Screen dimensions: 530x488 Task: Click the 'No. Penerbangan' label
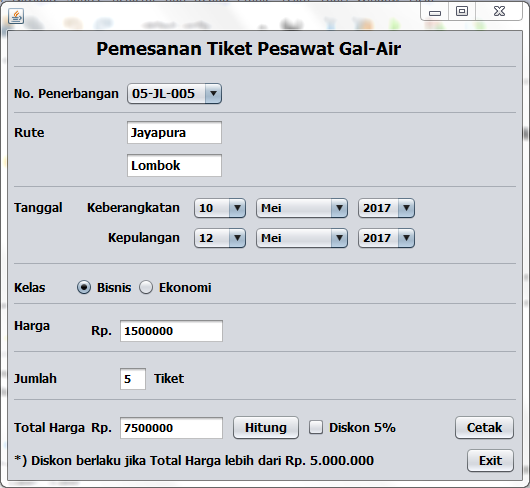pos(66,94)
